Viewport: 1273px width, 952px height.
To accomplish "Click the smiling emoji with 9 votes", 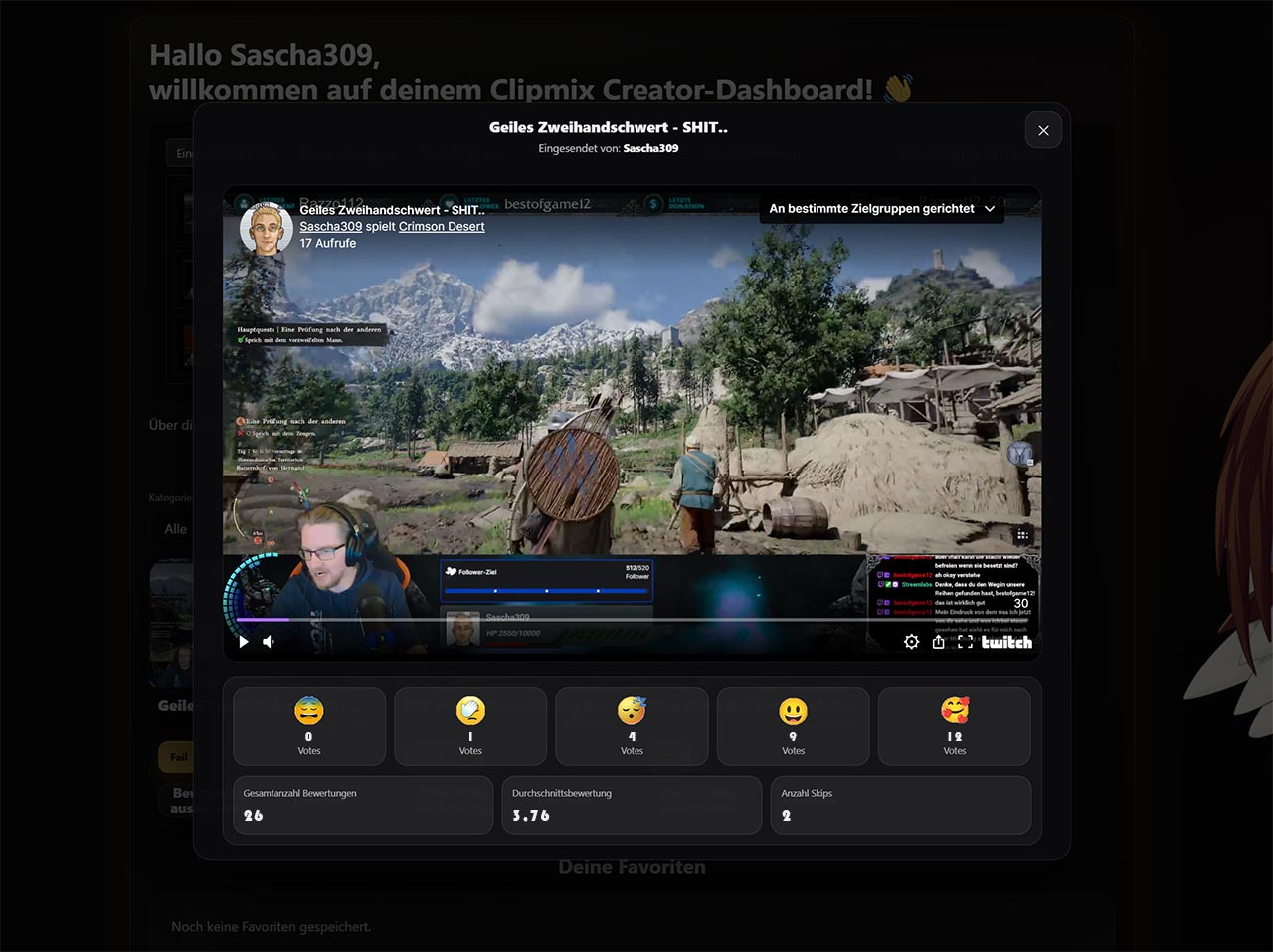I will point(793,710).
